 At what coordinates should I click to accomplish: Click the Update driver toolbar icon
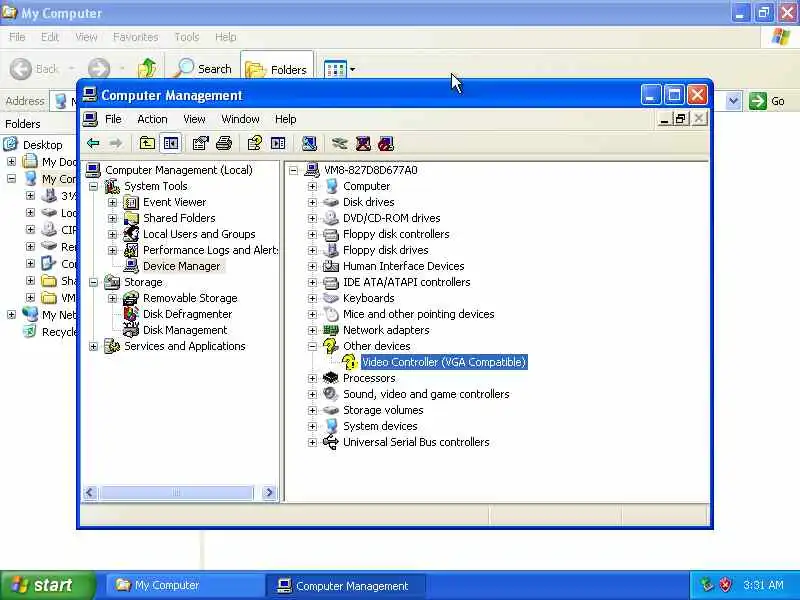(x=340, y=143)
